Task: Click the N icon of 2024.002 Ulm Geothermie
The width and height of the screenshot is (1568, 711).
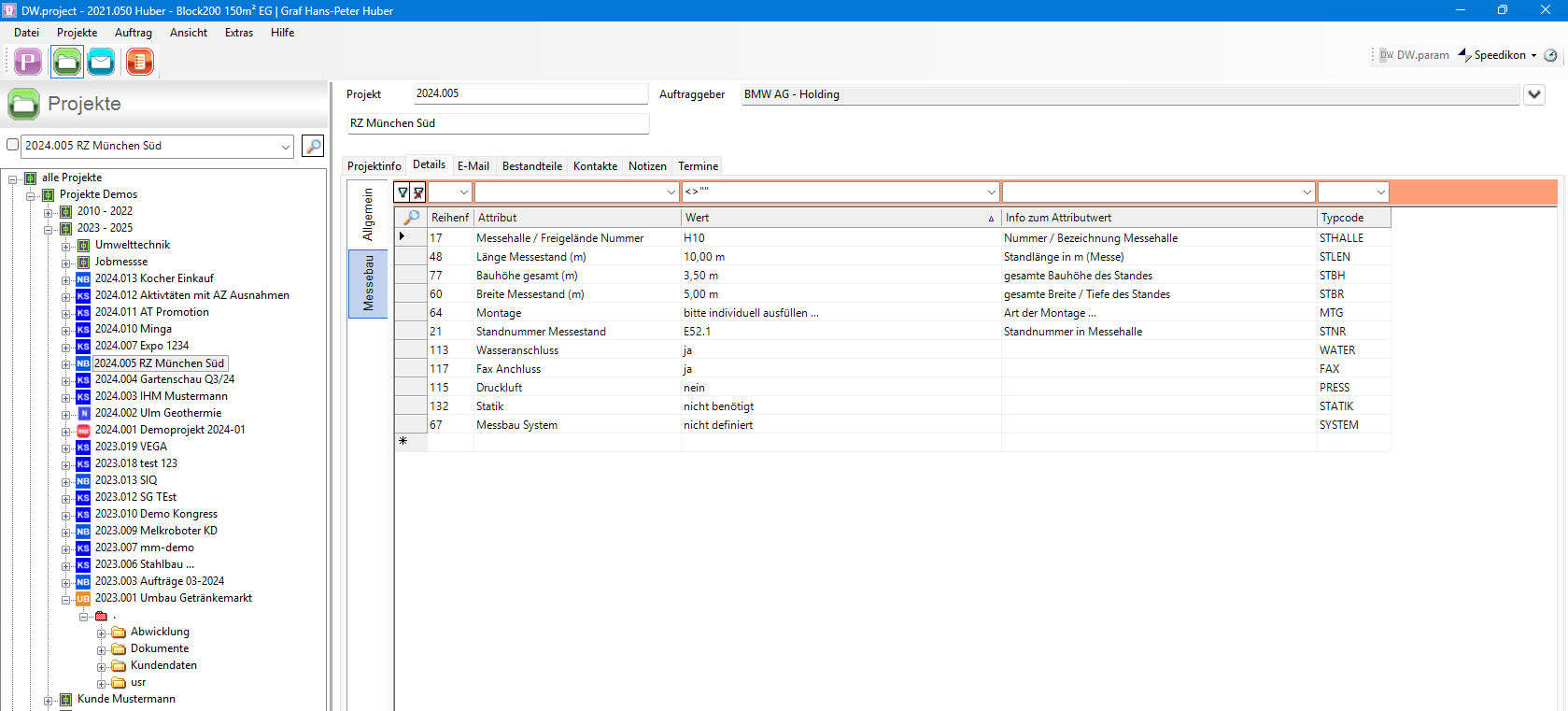Action: pos(83,414)
